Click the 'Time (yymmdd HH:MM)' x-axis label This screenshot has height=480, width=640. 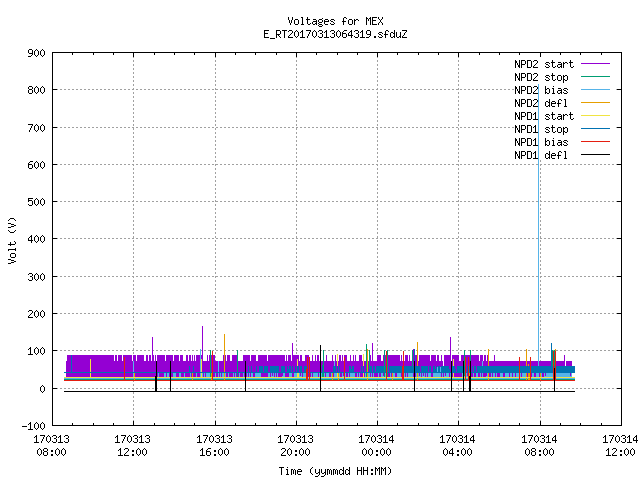335,471
